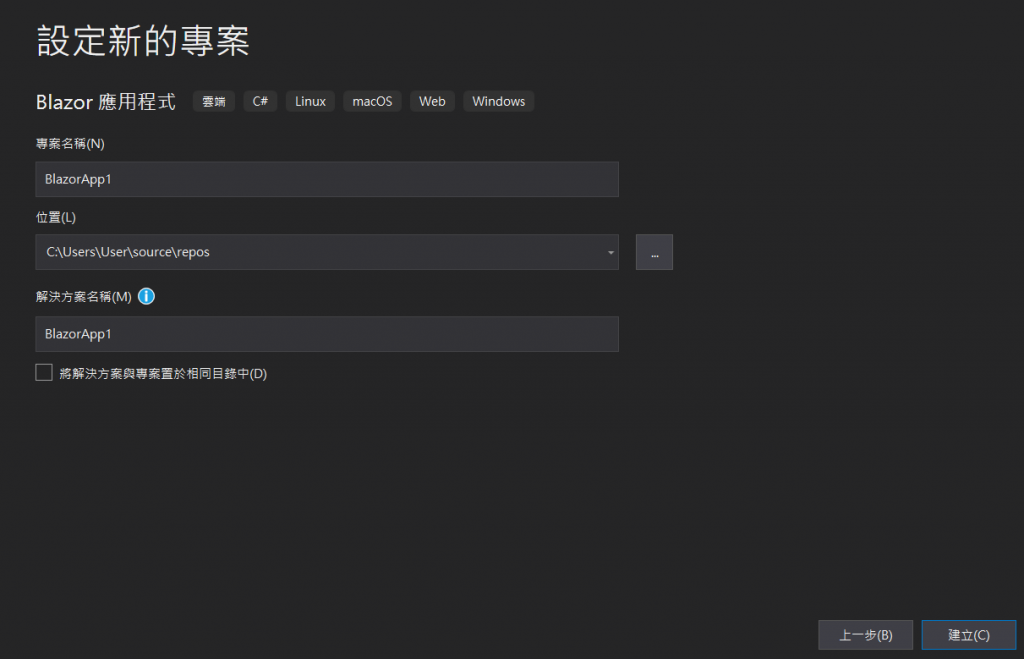This screenshot has width=1024, height=659.
Task: Go back with the 上一步(B) button
Action: click(x=865, y=635)
